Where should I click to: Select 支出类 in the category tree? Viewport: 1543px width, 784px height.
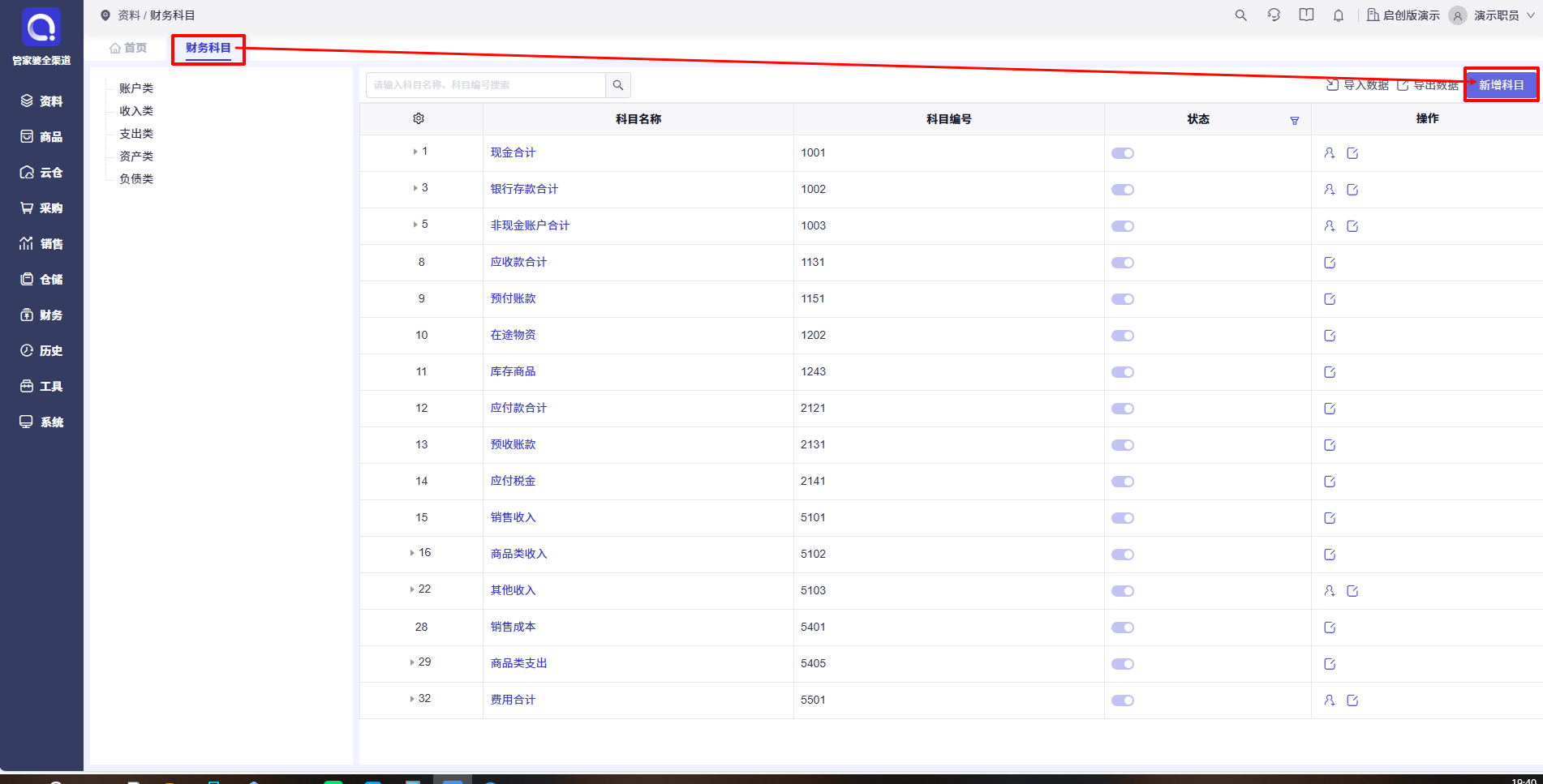point(136,134)
